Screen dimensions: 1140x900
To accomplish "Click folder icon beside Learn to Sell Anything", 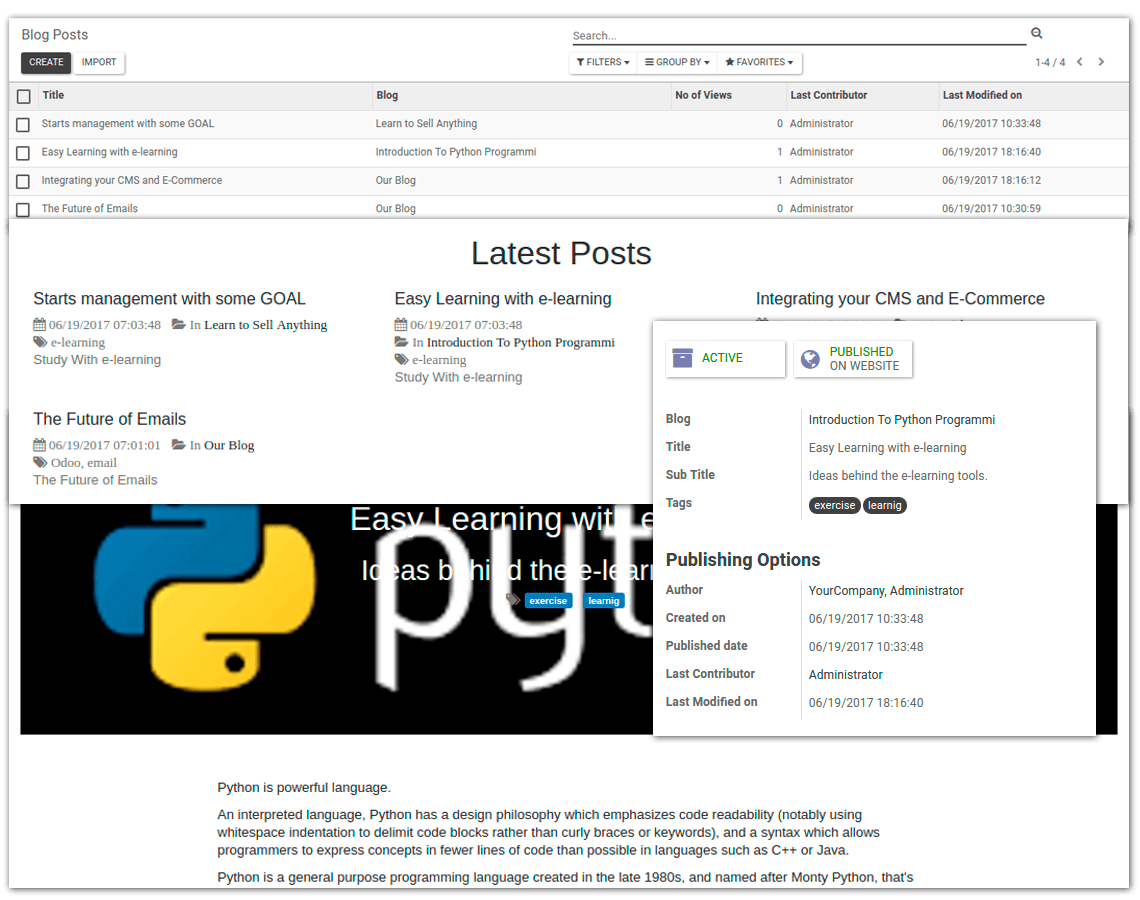I will coord(178,324).
